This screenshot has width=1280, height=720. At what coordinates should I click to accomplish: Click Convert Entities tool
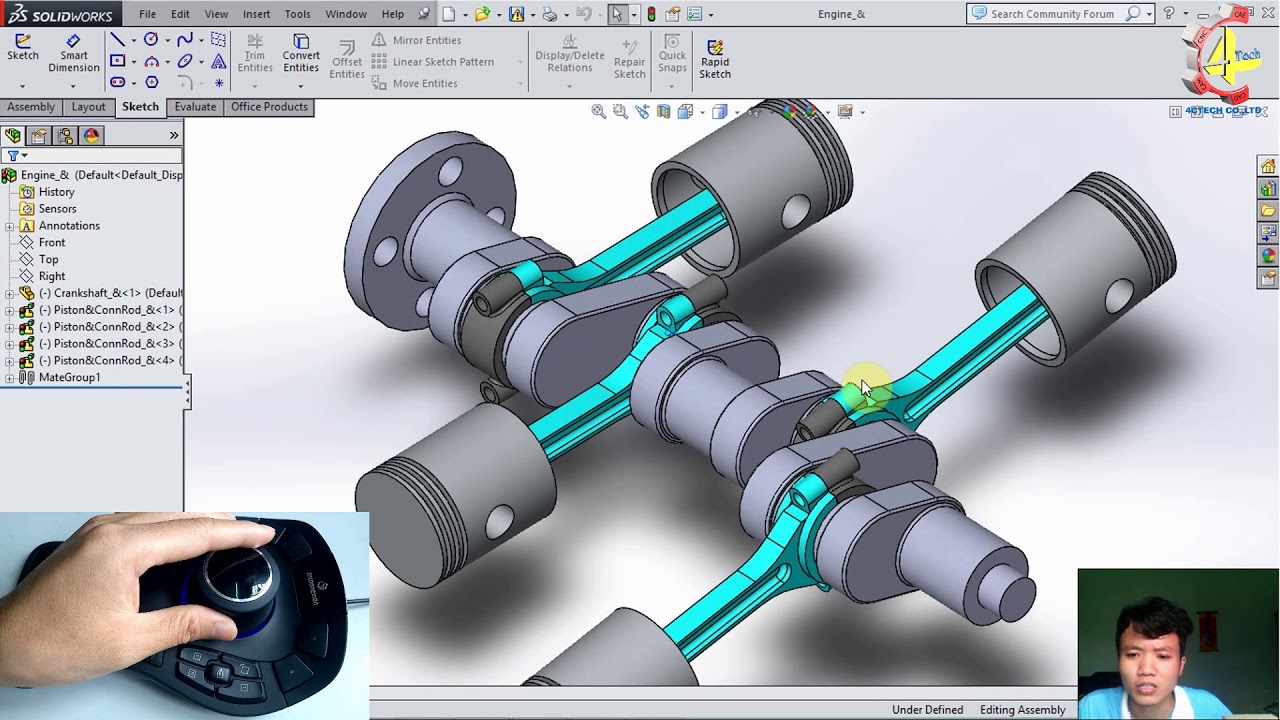[301, 54]
